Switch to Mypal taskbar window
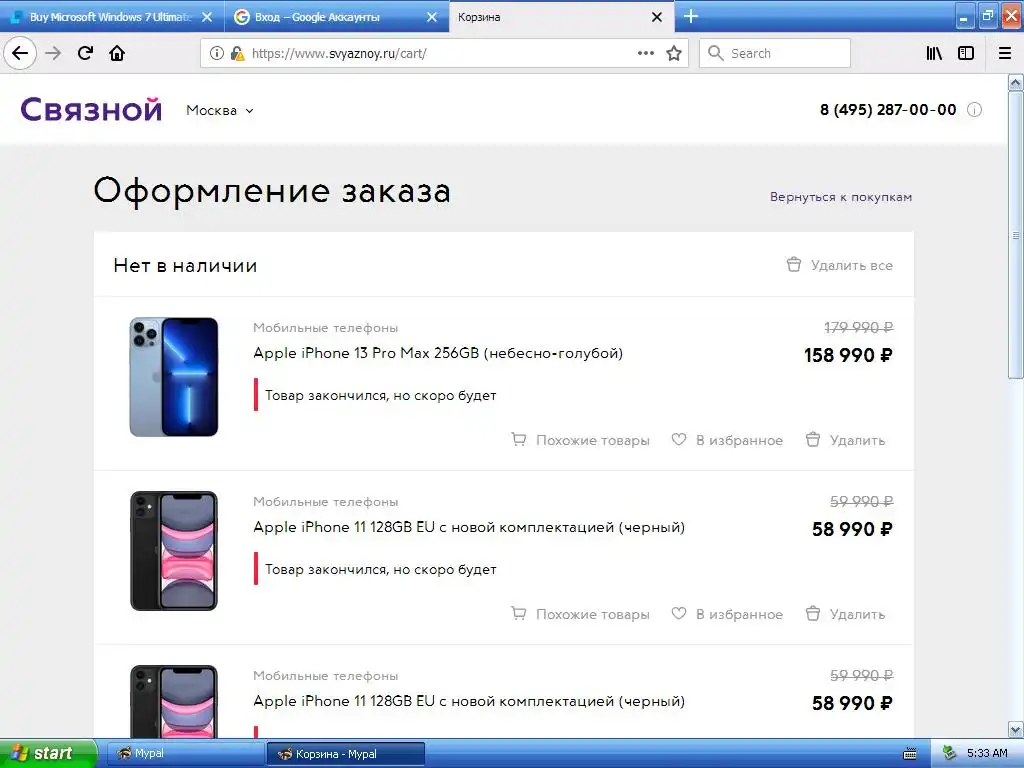 point(185,754)
